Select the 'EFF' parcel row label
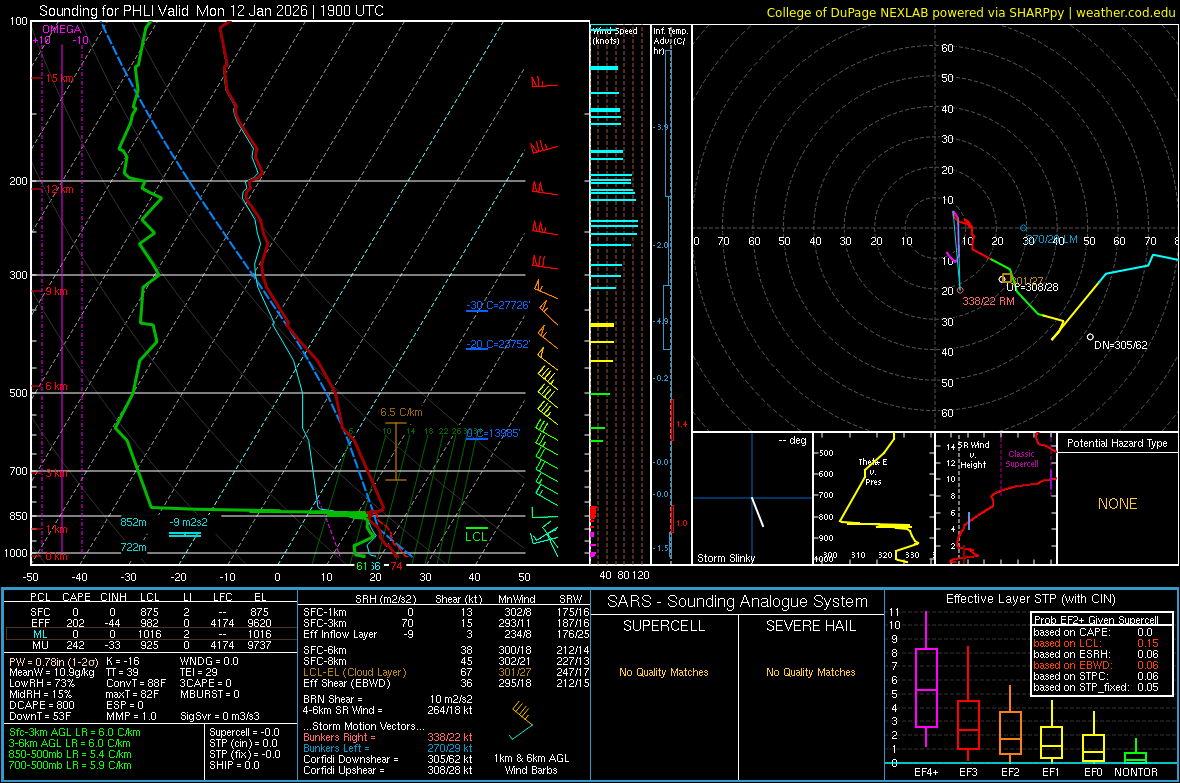 pos(41,623)
